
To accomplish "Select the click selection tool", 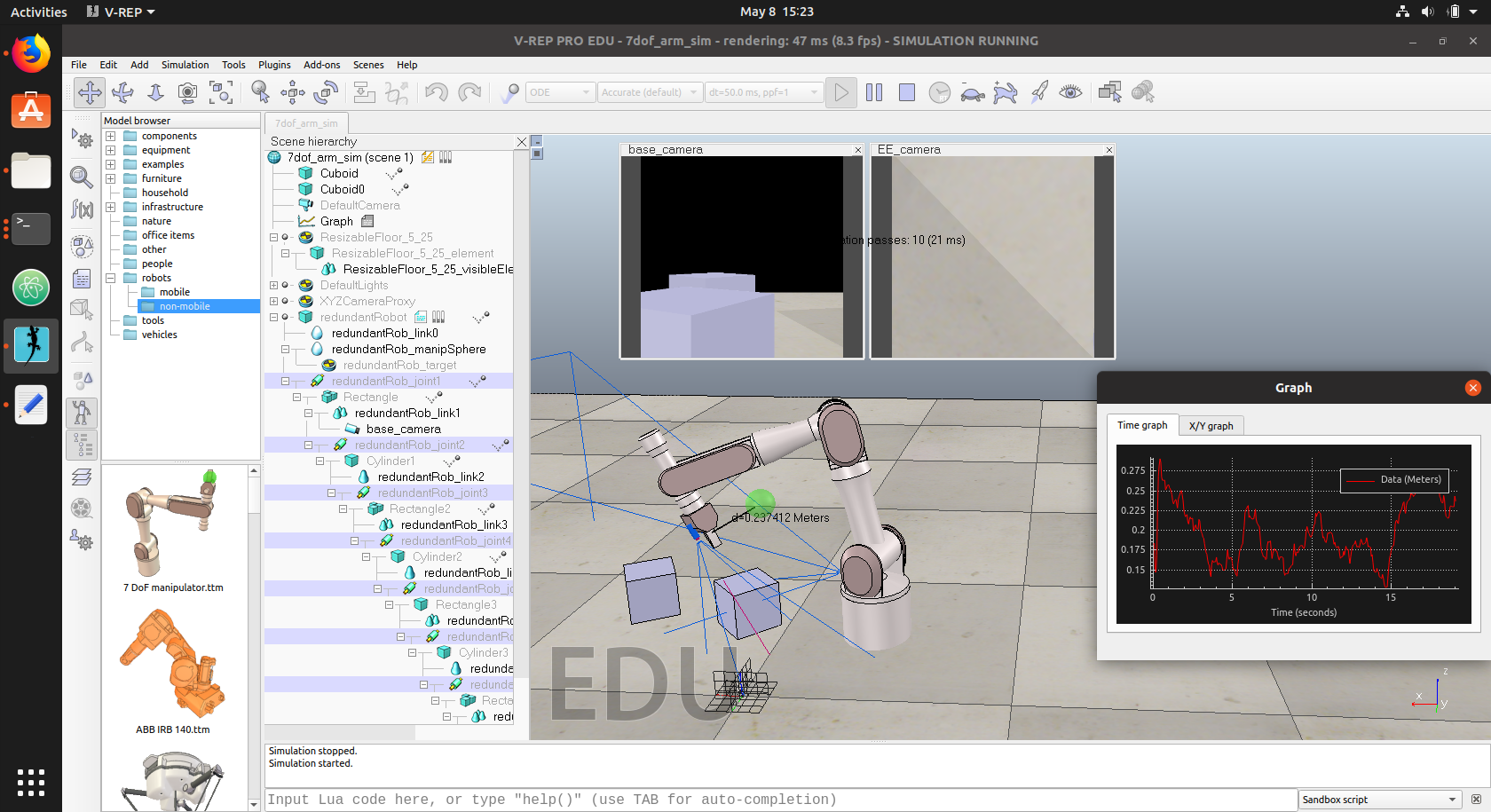I will (260, 92).
